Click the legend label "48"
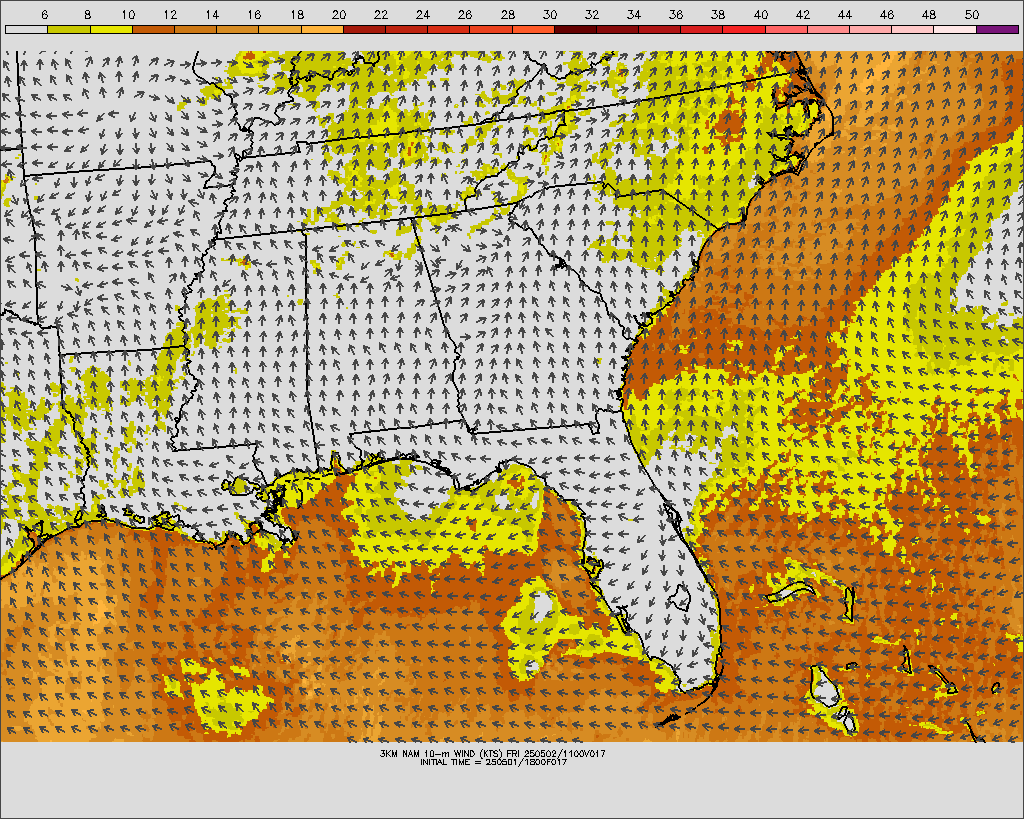This screenshot has width=1024, height=819. [929, 14]
